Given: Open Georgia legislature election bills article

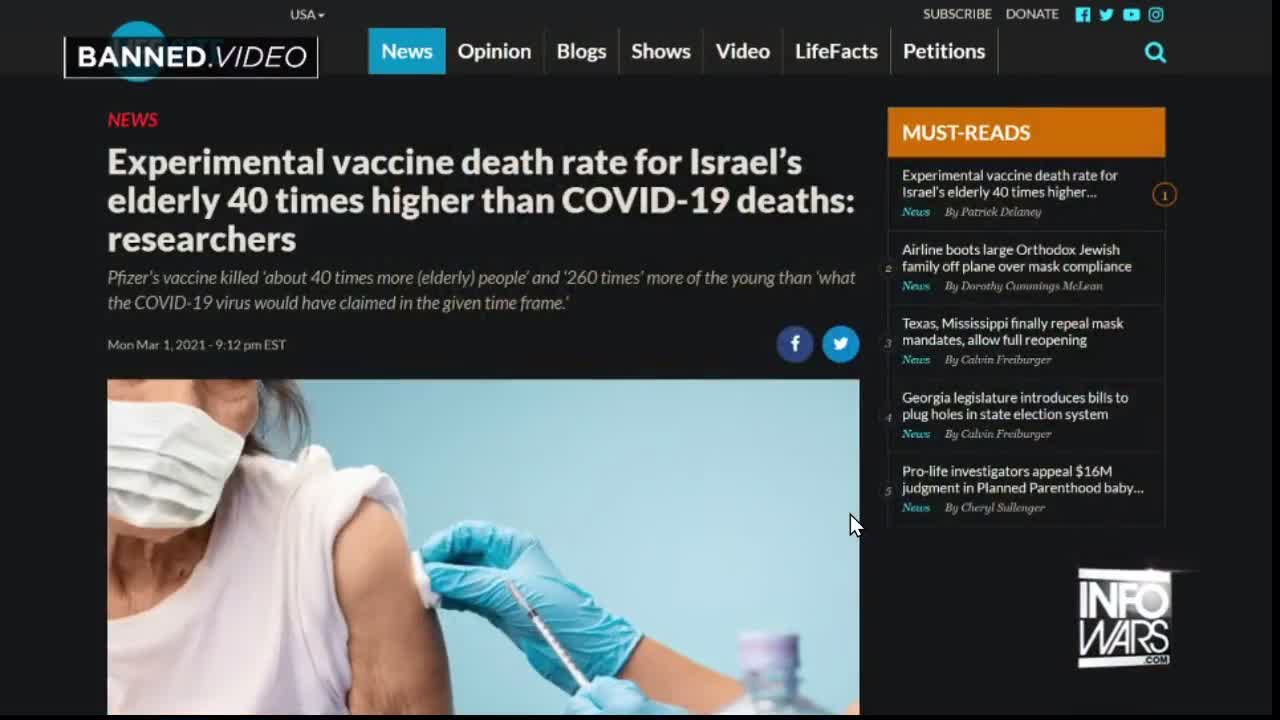Looking at the screenshot, I should click(1015, 406).
